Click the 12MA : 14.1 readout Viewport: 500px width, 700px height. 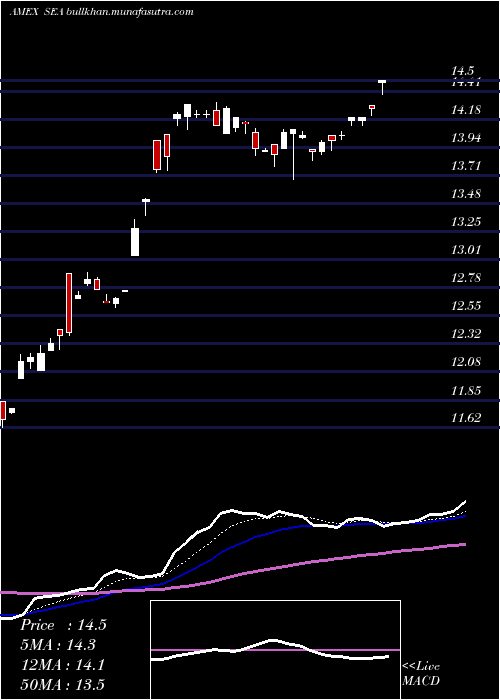[62, 665]
